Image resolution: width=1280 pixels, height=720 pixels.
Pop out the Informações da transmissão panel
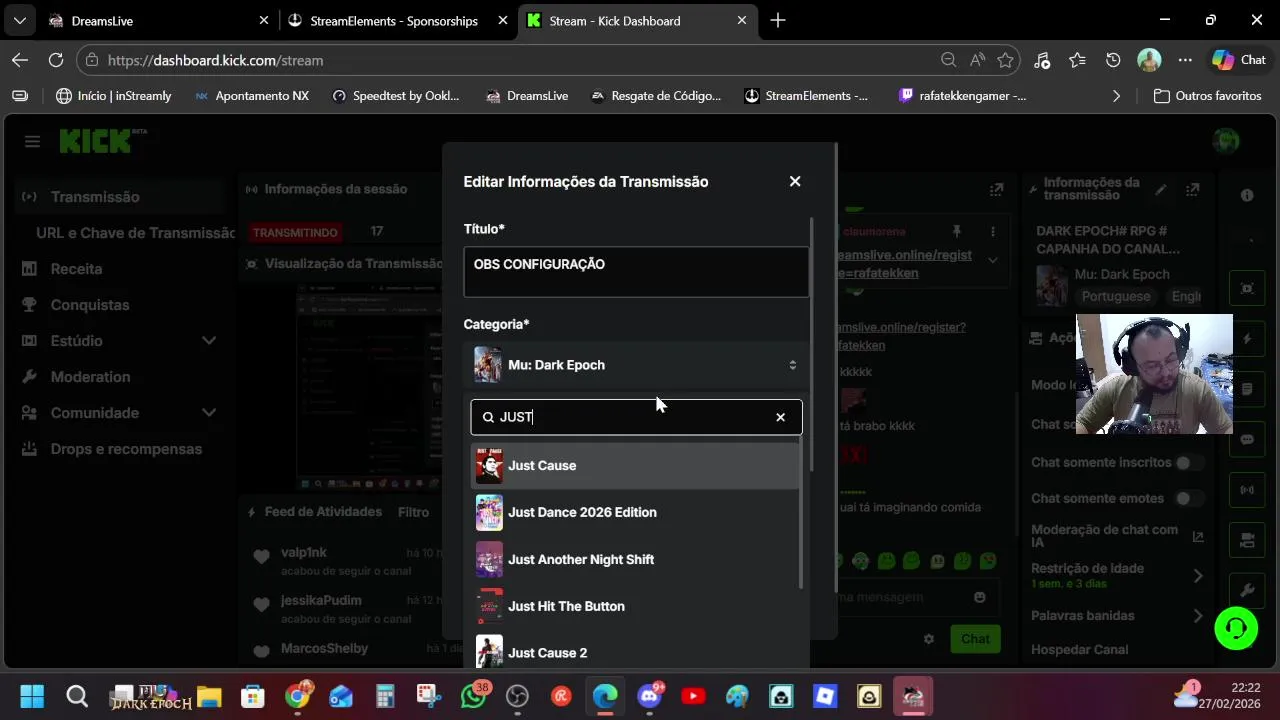(1193, 189)
